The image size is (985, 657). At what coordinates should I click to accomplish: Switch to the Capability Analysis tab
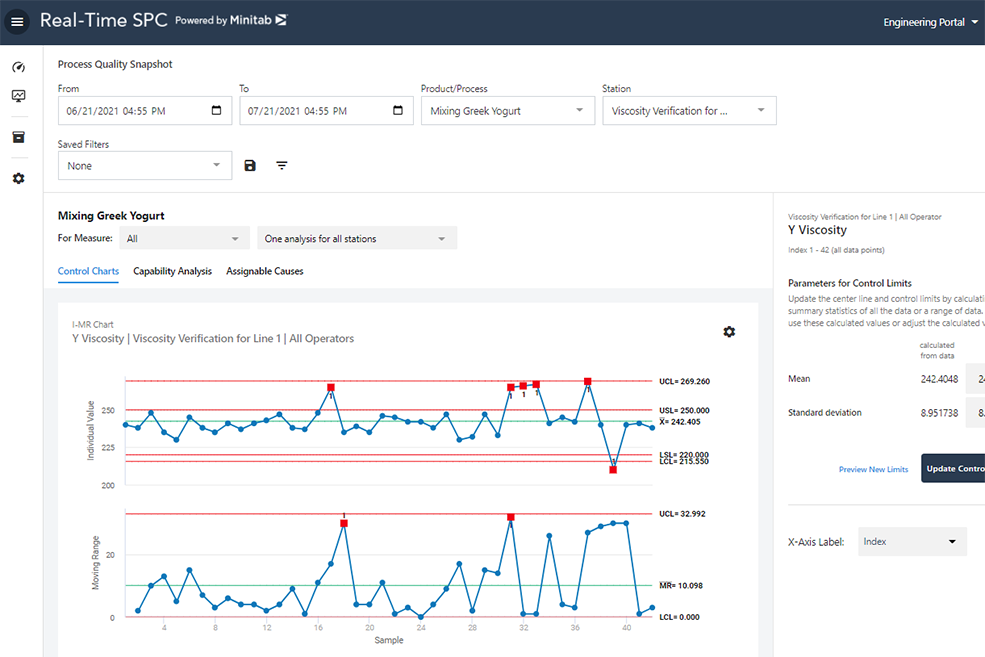[172, 271]
